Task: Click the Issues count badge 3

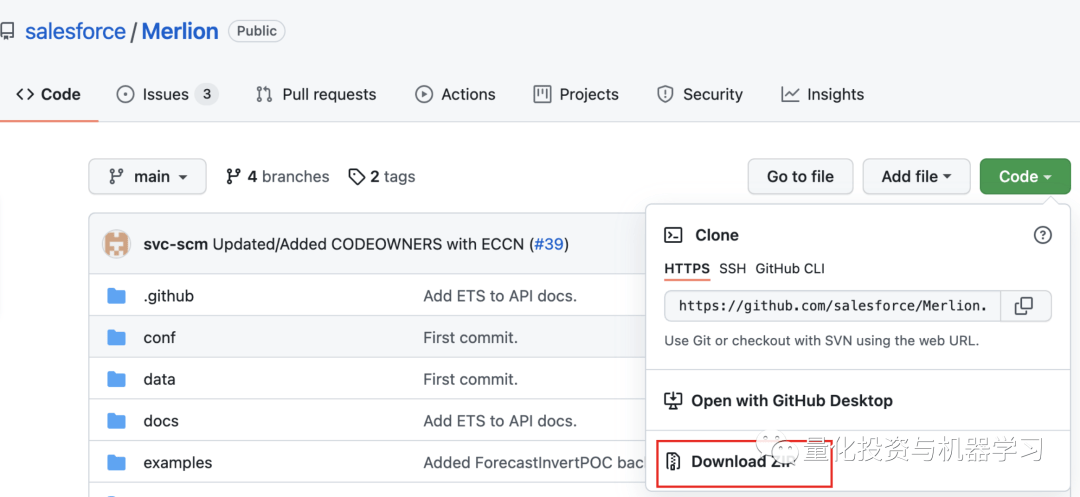Action: tap(206, 94)
